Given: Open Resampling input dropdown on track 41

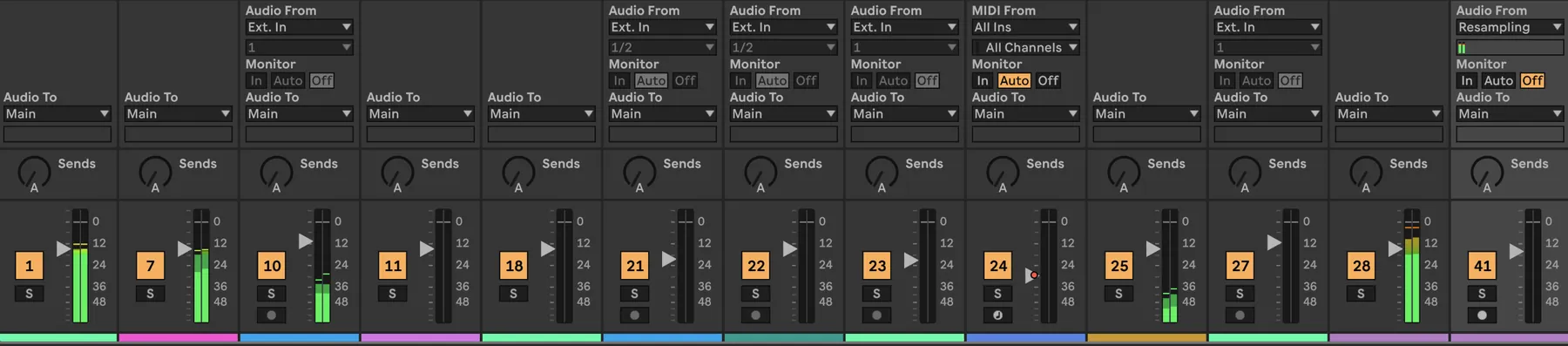Looking at the screenshot, I should coord(1511,27).
